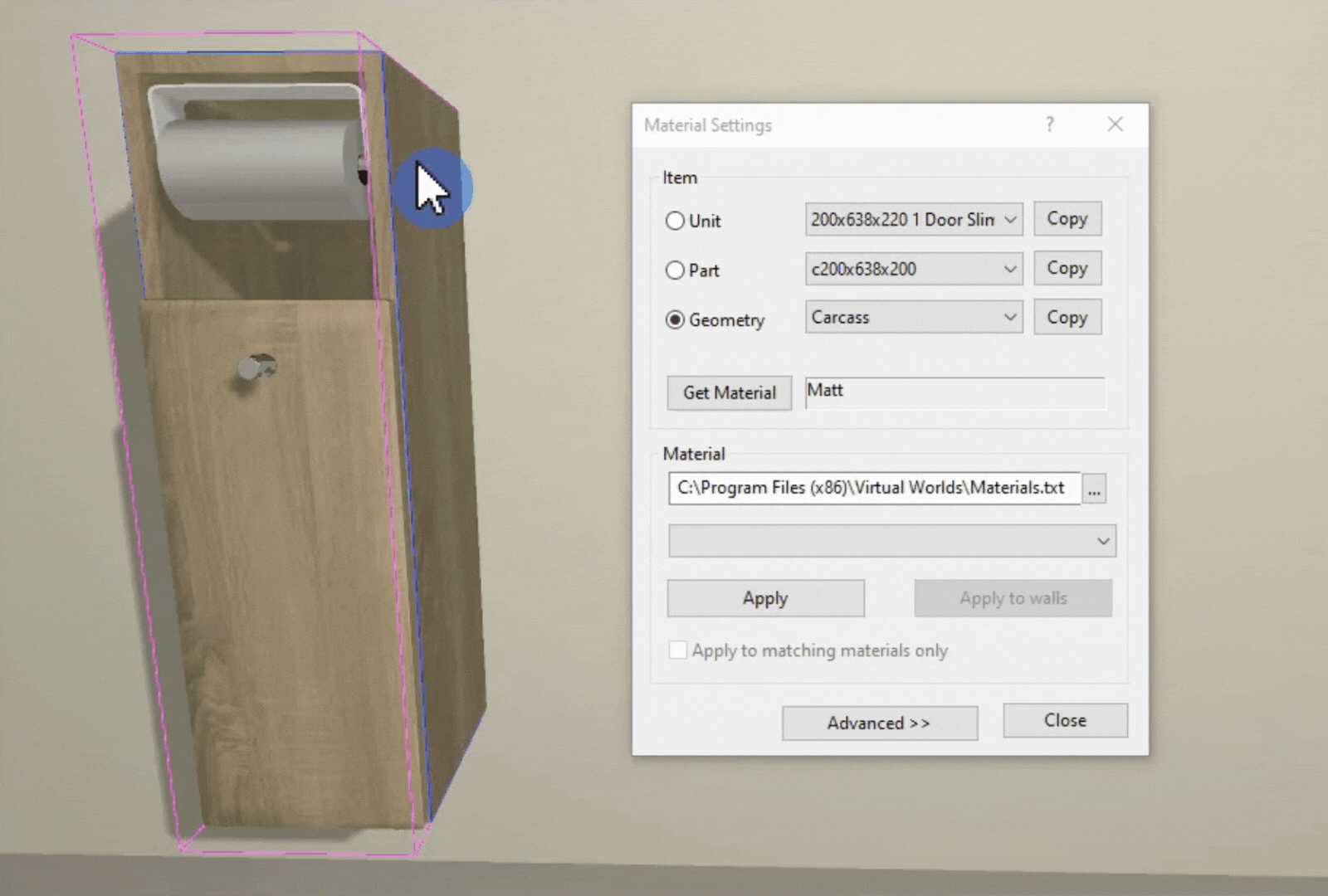Screen dimensions: 1328x896
Task: Open the Geometry dropdown showing Carcass
Action: (x=914, y=317)
